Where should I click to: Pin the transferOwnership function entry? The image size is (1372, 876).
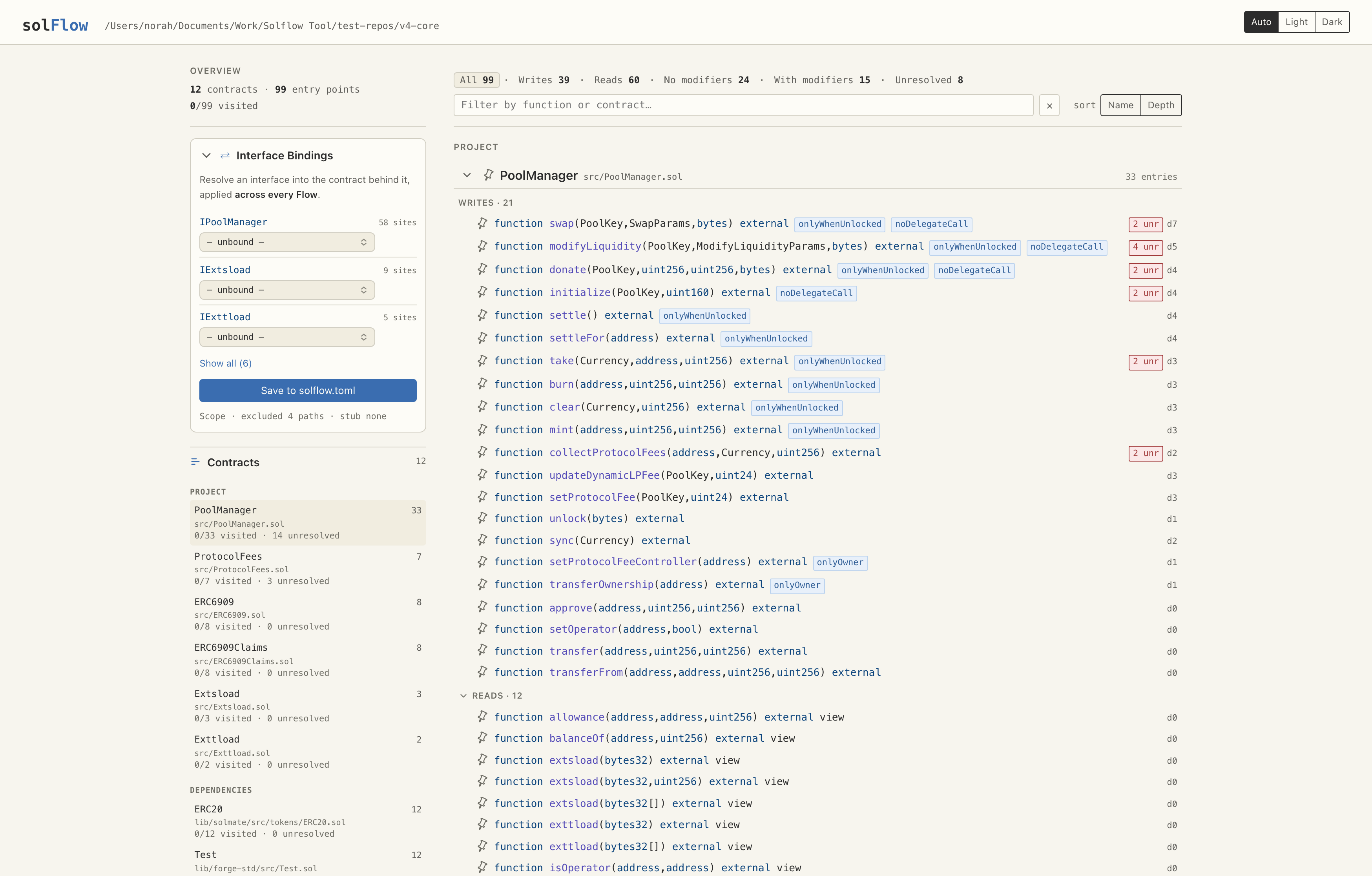(x=483, y=585)
